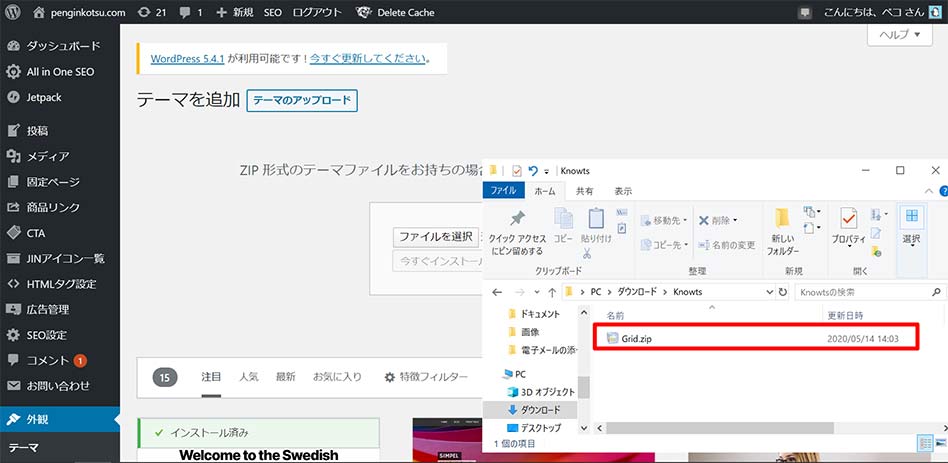This screenshot has height=463, width=948.
Task: Select 注目 theme filter tab
Action: click(x=211, y=377)
